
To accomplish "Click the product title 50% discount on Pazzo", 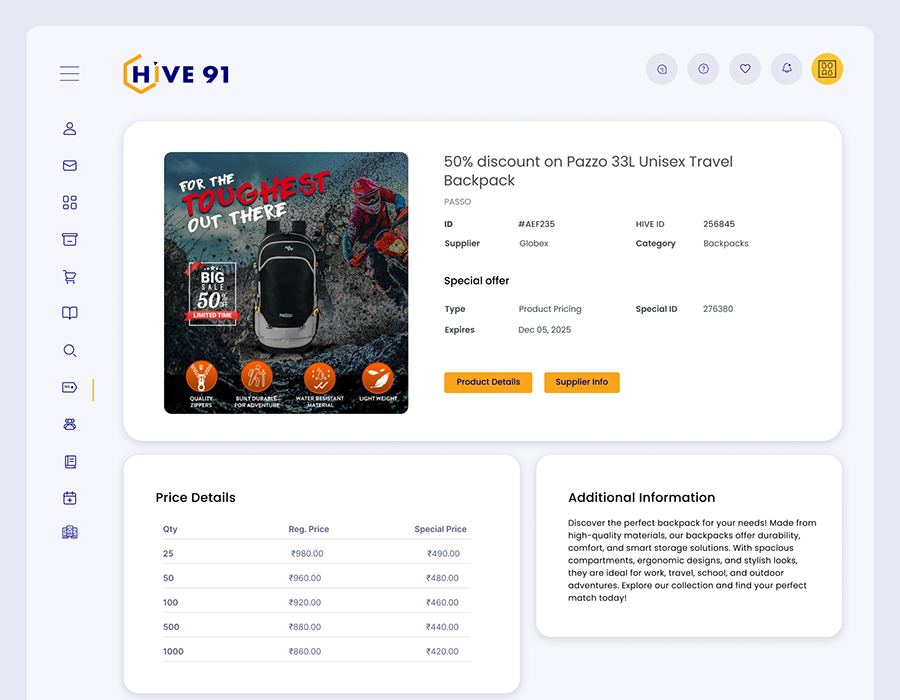I will point(588,171).
